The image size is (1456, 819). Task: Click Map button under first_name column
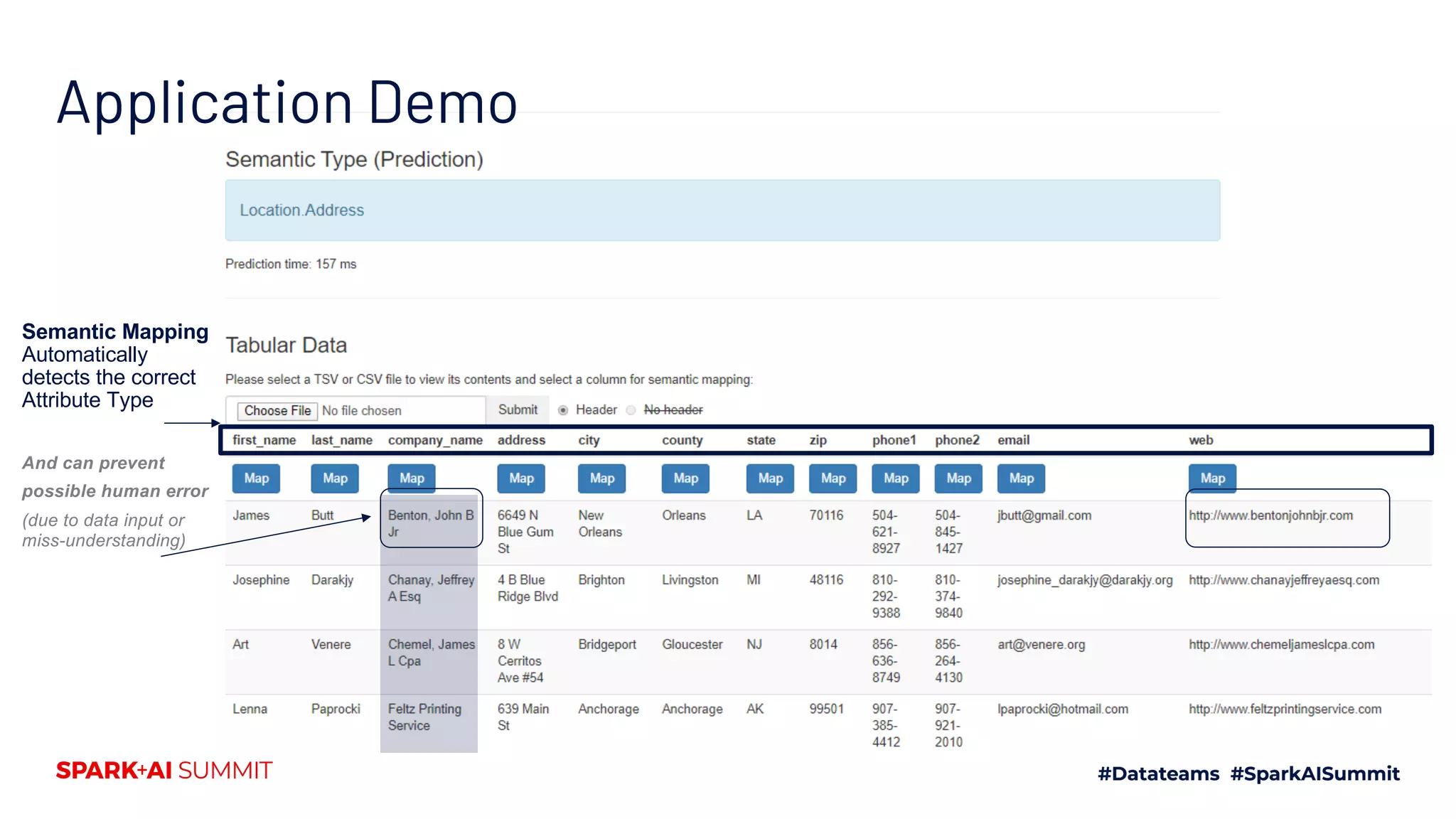pyautogui.click(x=256, y=478)
